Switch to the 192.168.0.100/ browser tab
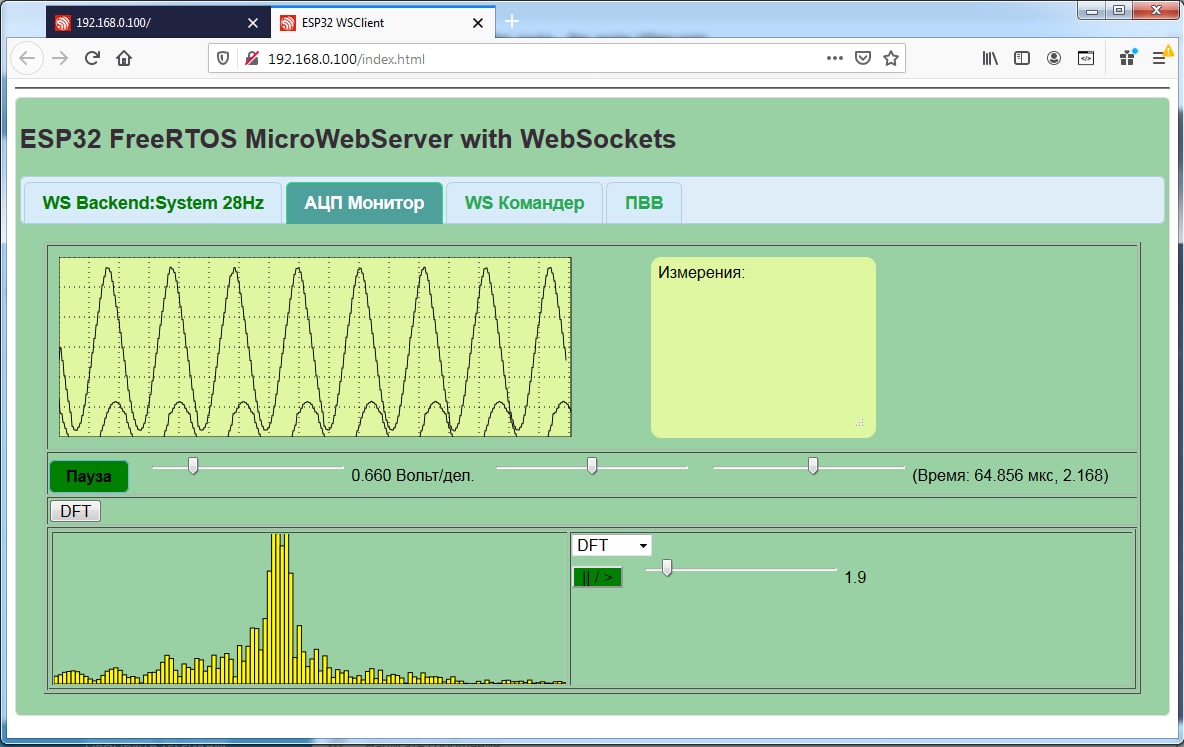The width and height of the screenshot is (1184, 747). [x=158, y=23]
